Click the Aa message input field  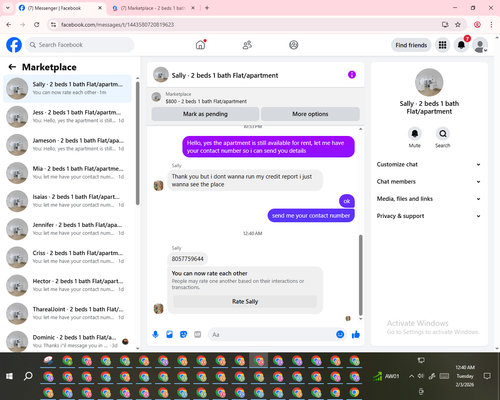(272, 334)
